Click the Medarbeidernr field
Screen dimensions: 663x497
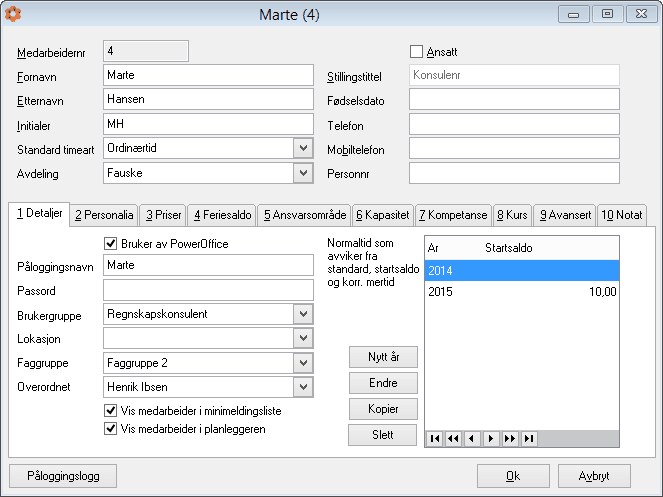coord(146,51)
